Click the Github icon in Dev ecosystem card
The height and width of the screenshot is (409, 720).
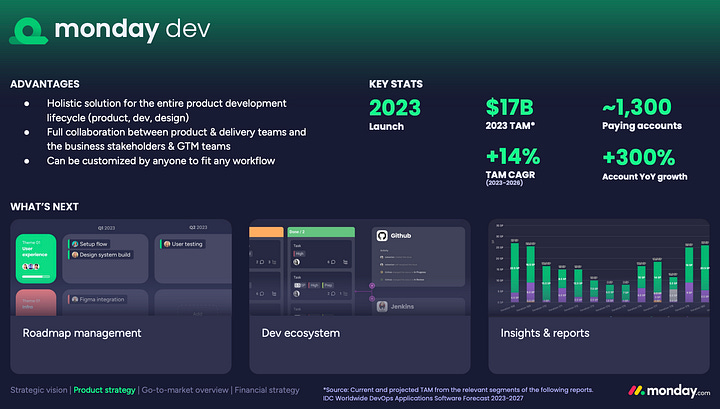click(x=382, y=235)
